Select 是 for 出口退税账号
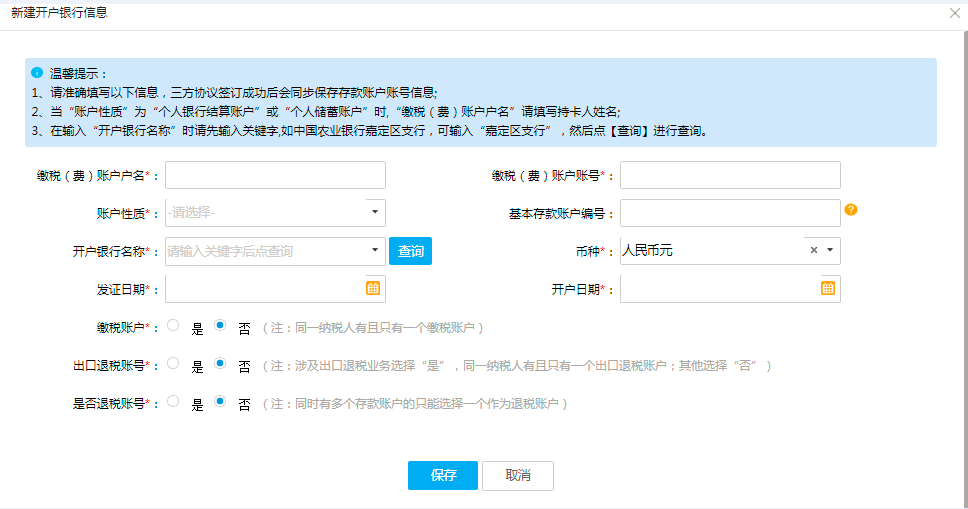This screenshot has width=968, height=509. point(173,363)
